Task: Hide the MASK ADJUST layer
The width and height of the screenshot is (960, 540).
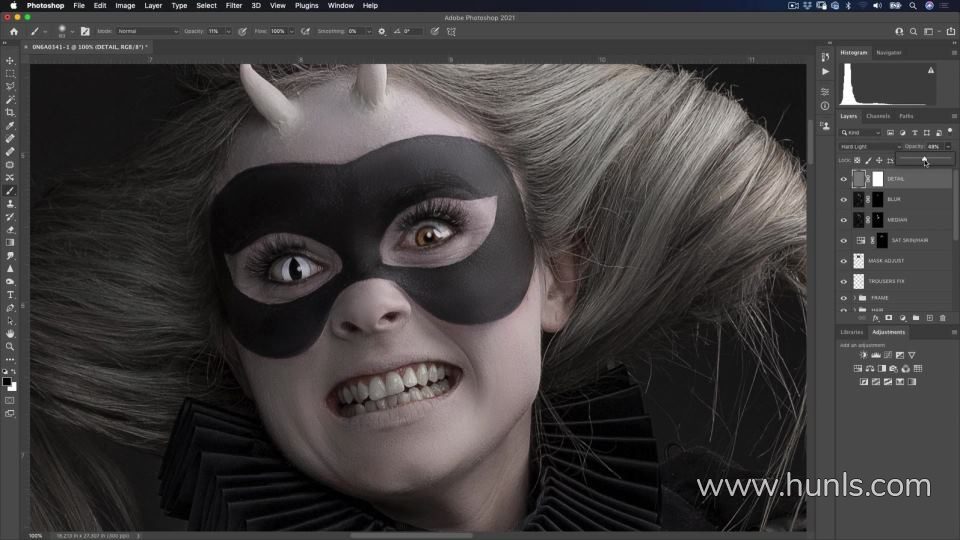Action: tap(843, 261)
